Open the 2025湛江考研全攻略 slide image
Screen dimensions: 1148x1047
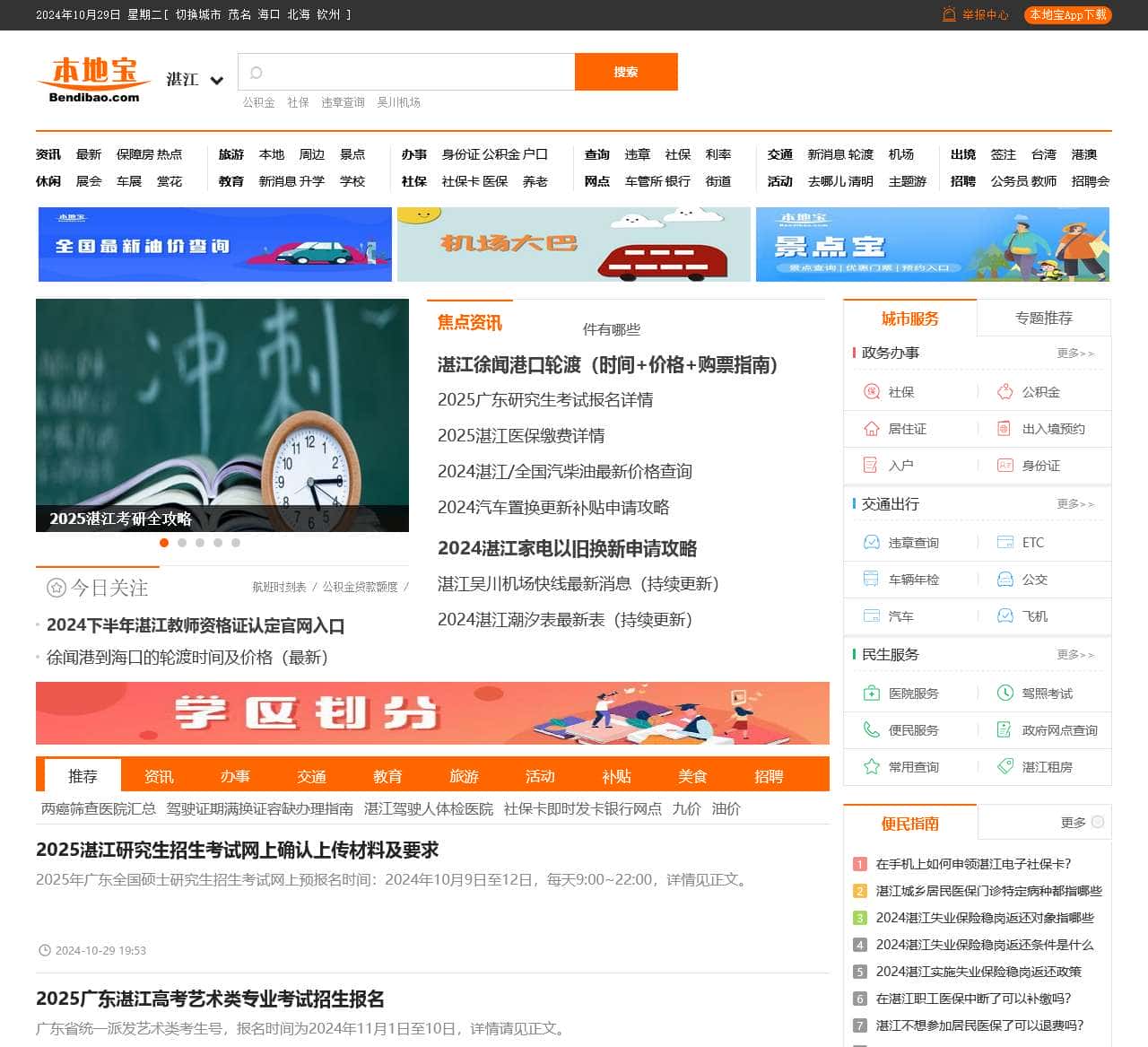222,415
